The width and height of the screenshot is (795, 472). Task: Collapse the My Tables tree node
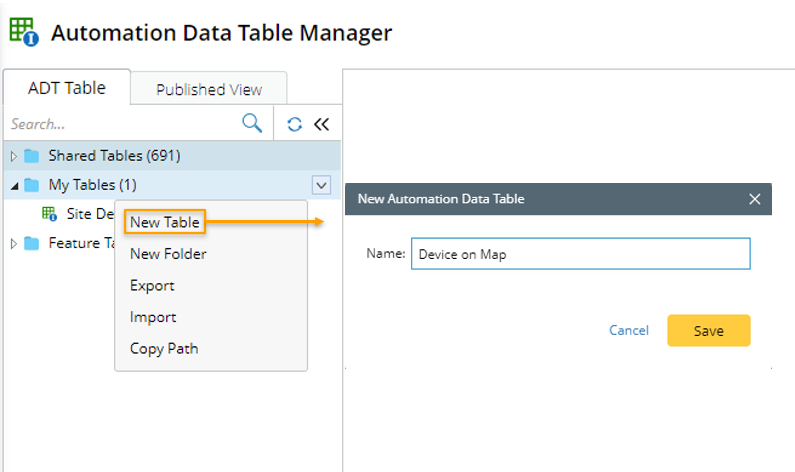click(13, 185)
